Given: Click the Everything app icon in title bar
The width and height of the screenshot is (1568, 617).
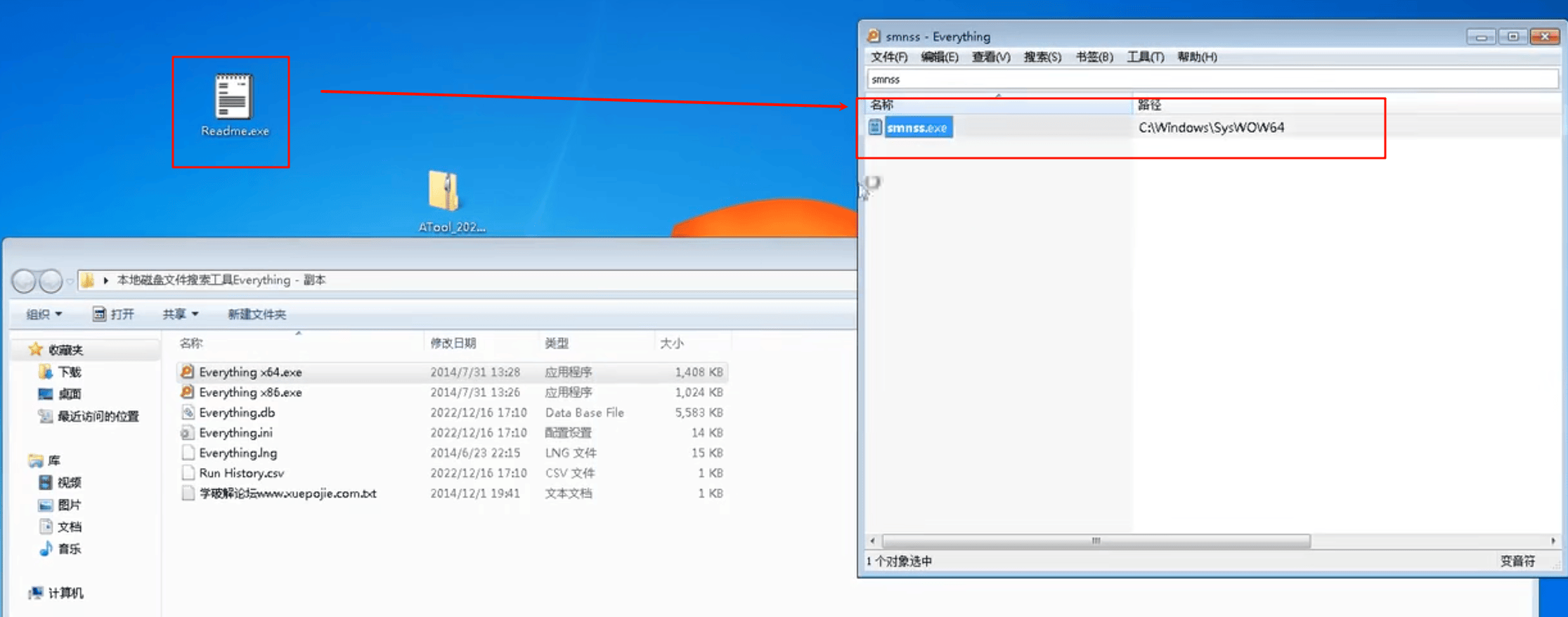Looking at the screenshot, I should click(874, 36).
